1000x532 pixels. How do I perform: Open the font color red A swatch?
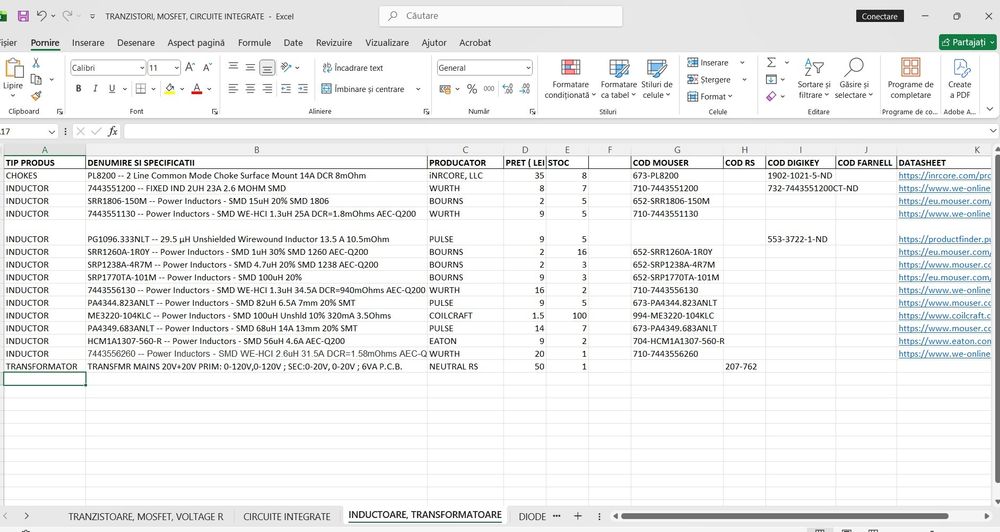(196, 89)
